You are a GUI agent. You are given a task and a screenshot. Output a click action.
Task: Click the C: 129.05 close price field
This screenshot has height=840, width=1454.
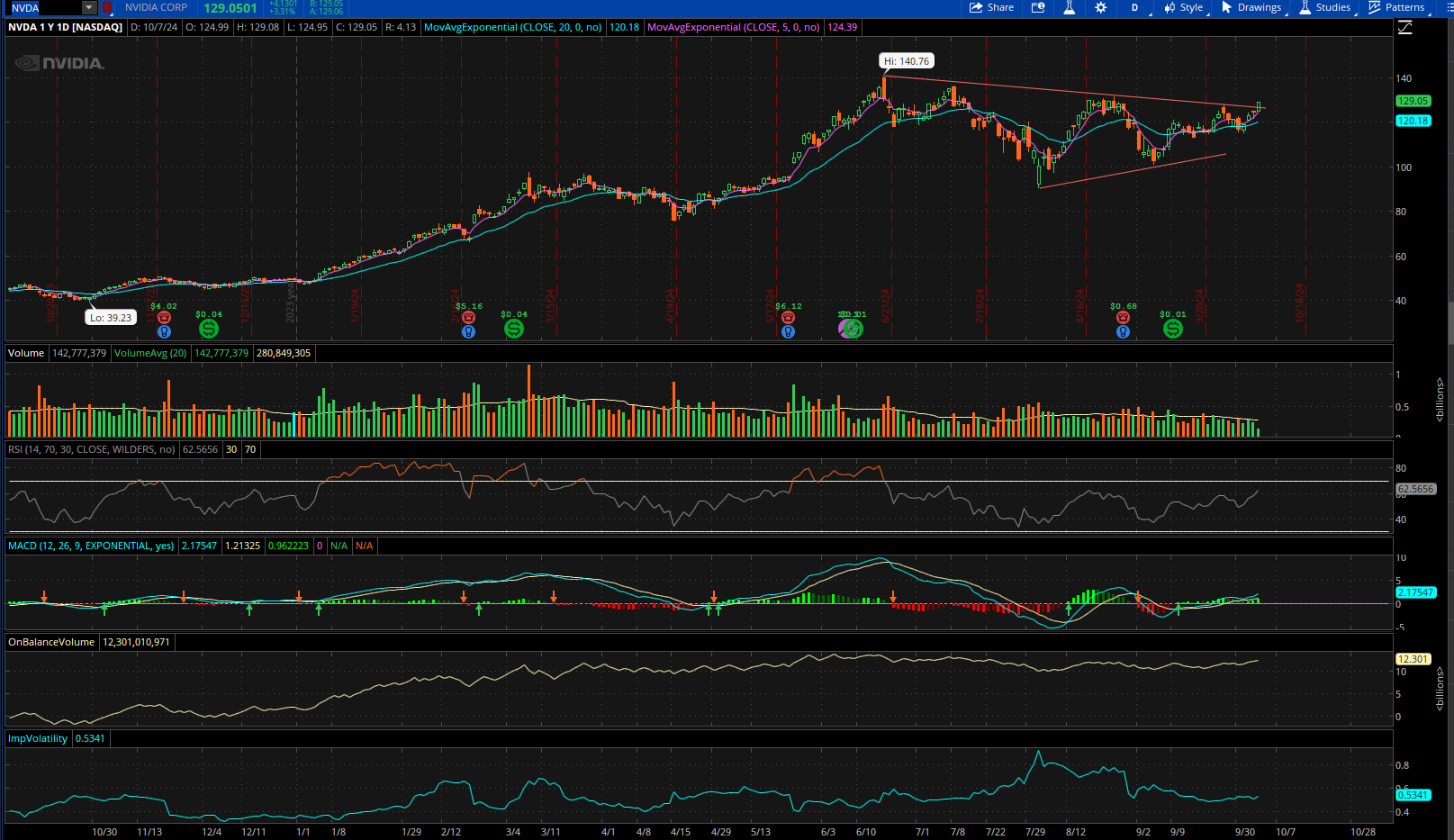tap(357, 27)
